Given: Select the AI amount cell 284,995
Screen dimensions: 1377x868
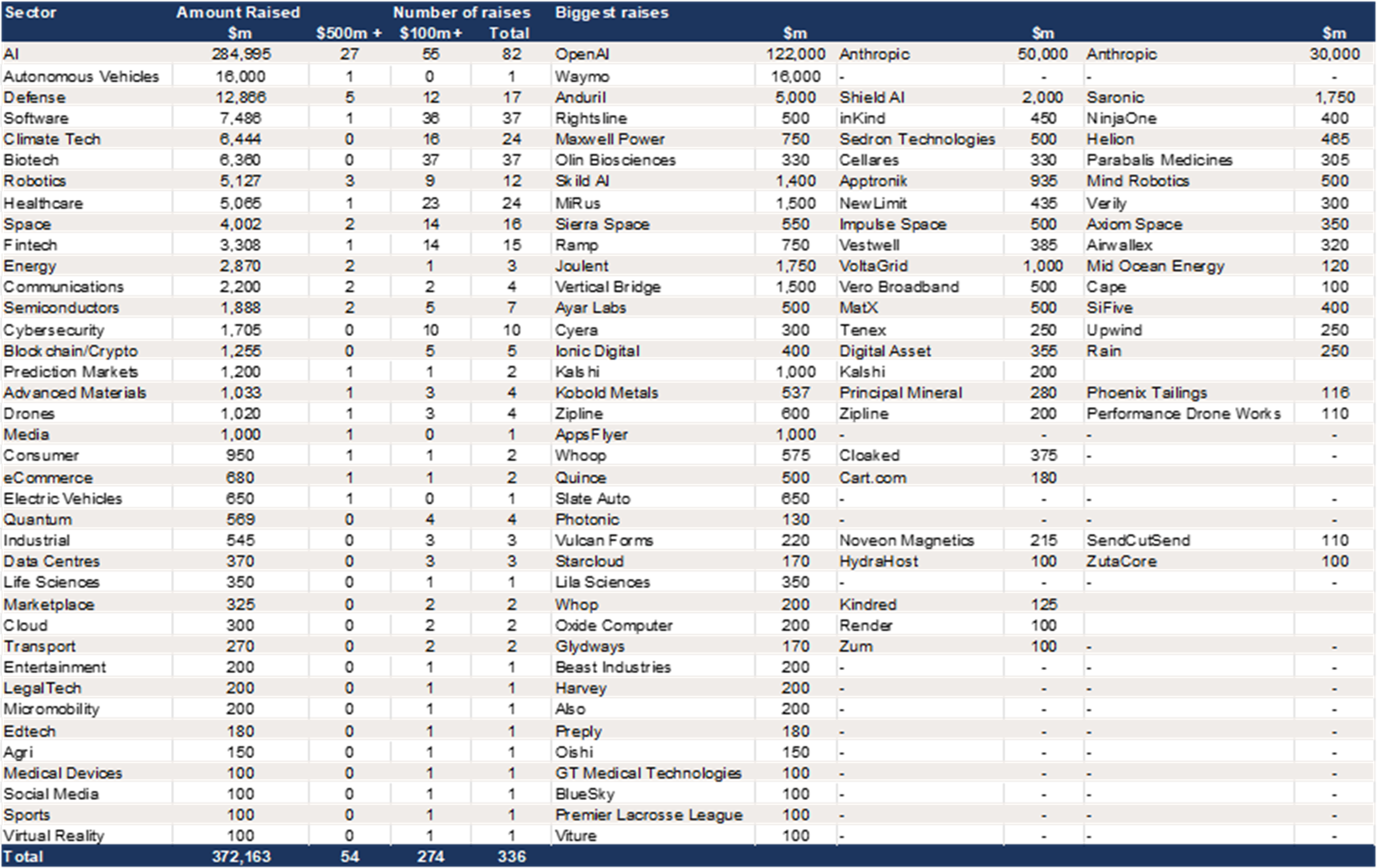Looking at the screenshot, I should coord(241,54).
